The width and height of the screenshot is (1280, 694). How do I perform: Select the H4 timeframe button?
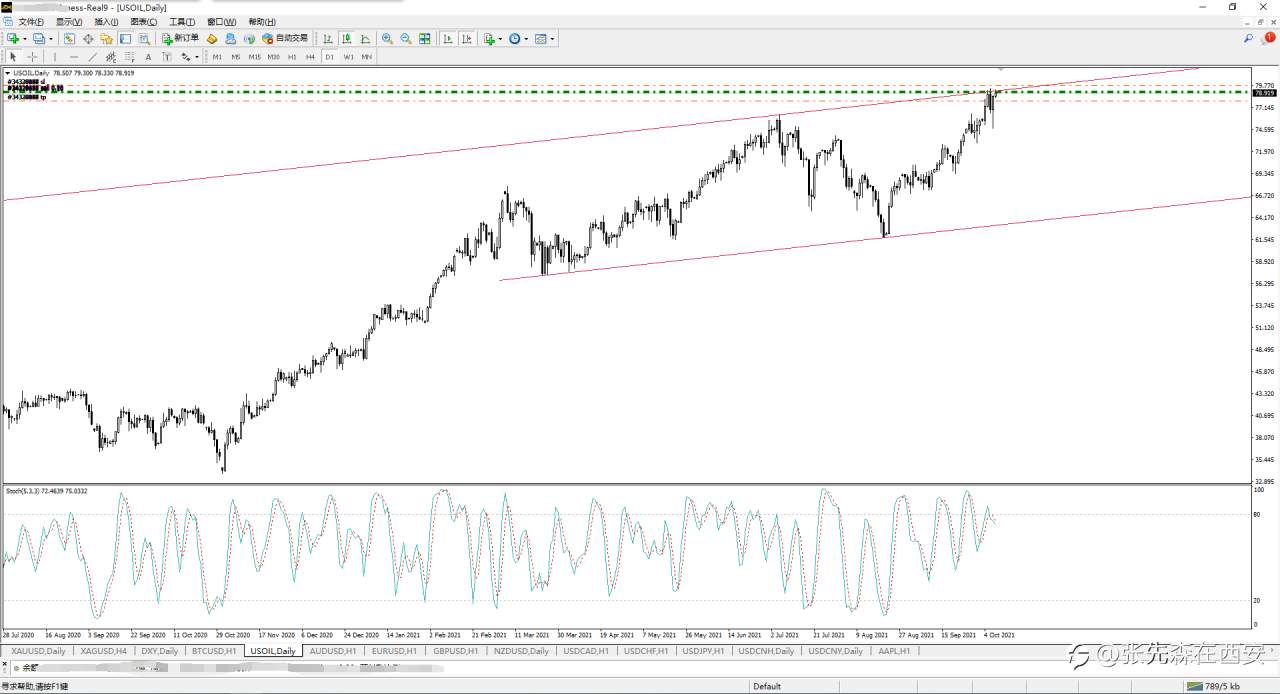coord(310,57)
